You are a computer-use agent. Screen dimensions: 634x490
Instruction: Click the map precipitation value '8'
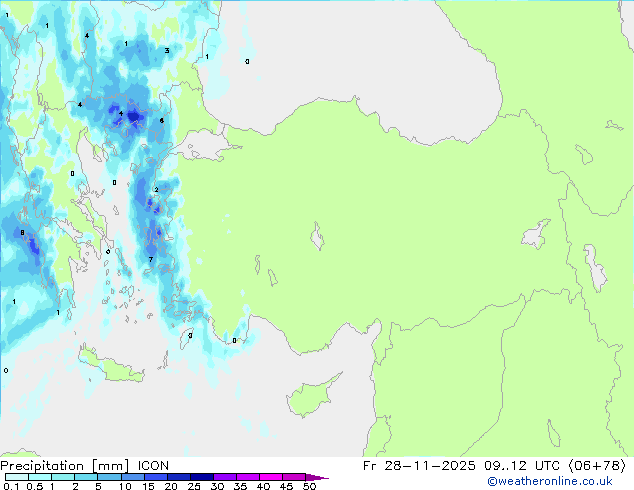point(22,232)
